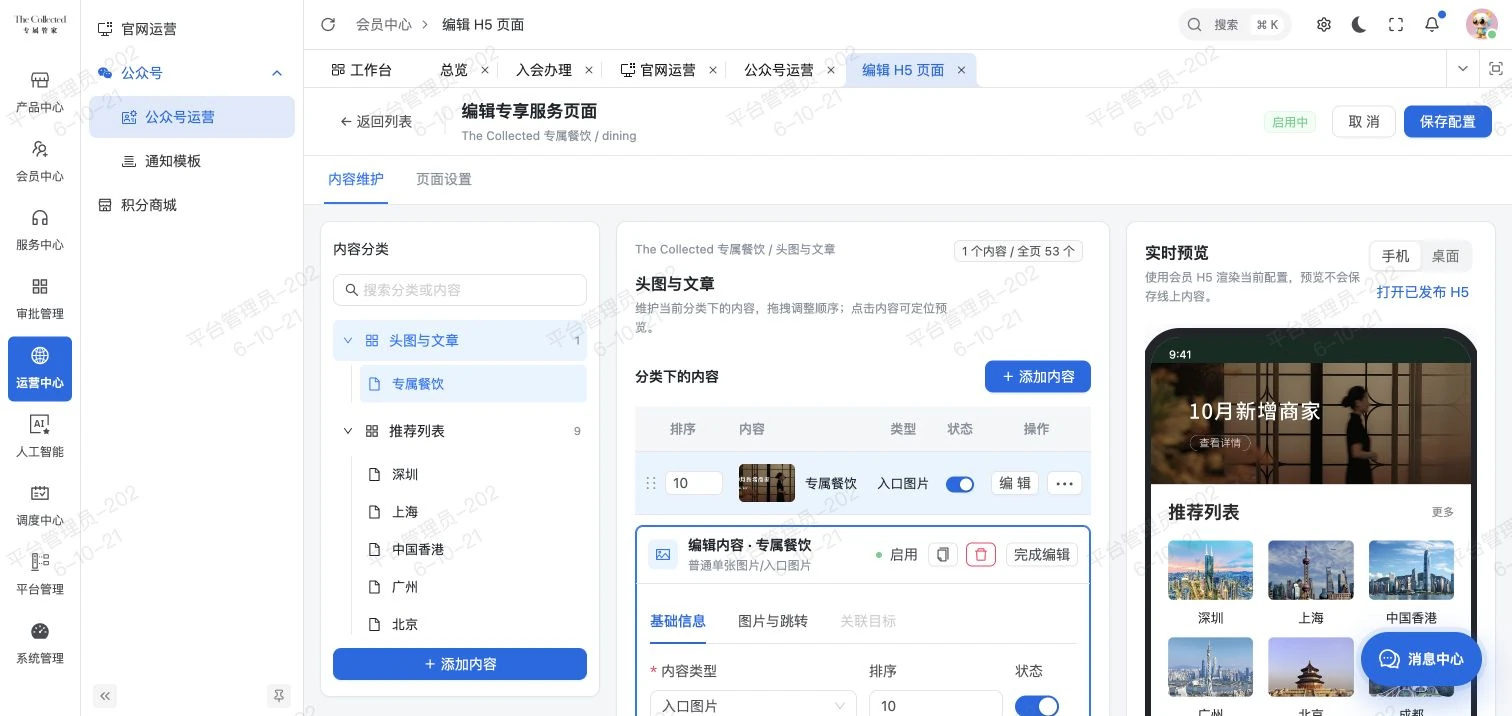Open 通知模板 menu item

(x=192, y=161)
